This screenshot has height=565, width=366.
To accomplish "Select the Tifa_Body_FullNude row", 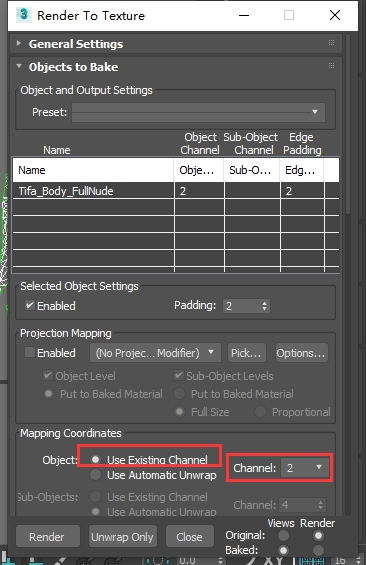I will click(x=176, y=191).
